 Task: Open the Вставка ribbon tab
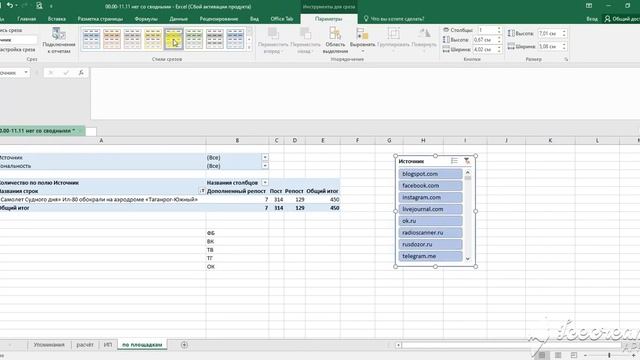point(57,19)
